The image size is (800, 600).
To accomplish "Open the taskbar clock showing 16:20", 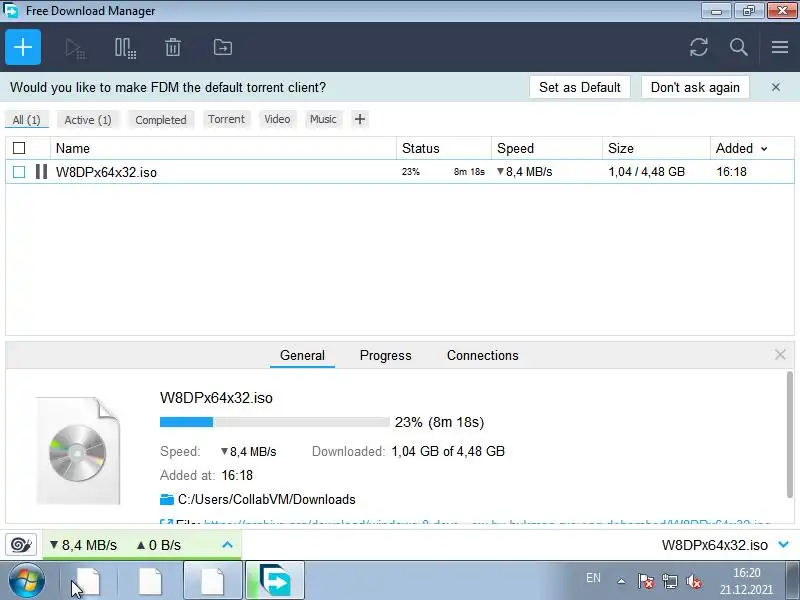I will tap(746, 581).
